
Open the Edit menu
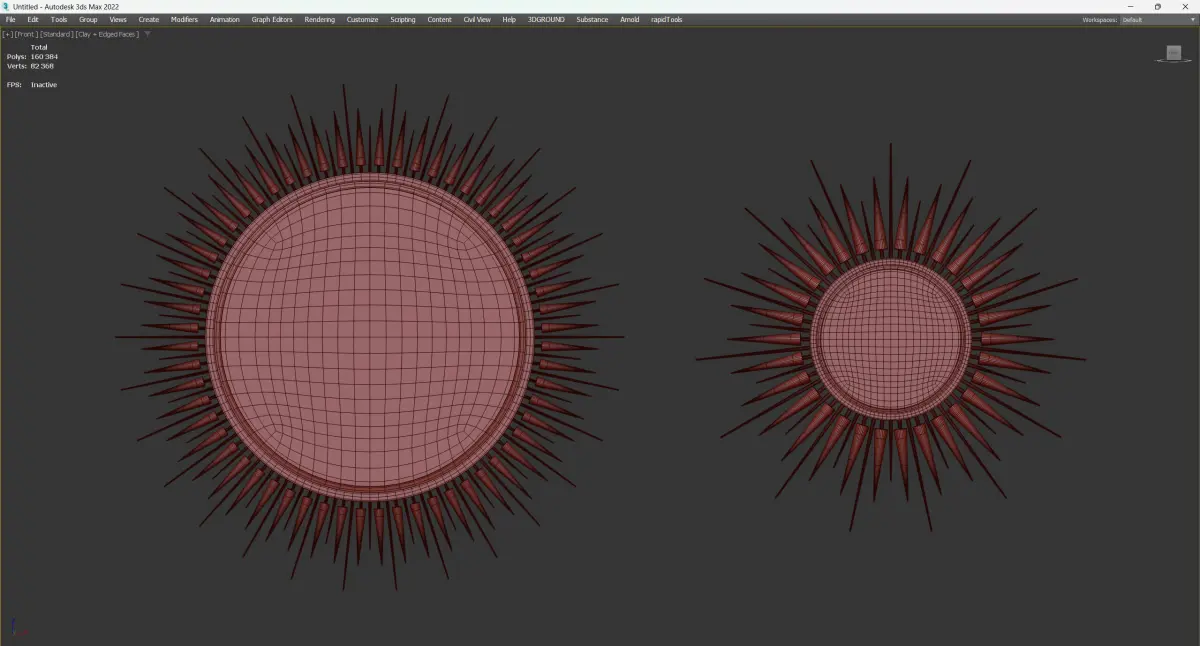pyautogui.click(x=33, y=19)
